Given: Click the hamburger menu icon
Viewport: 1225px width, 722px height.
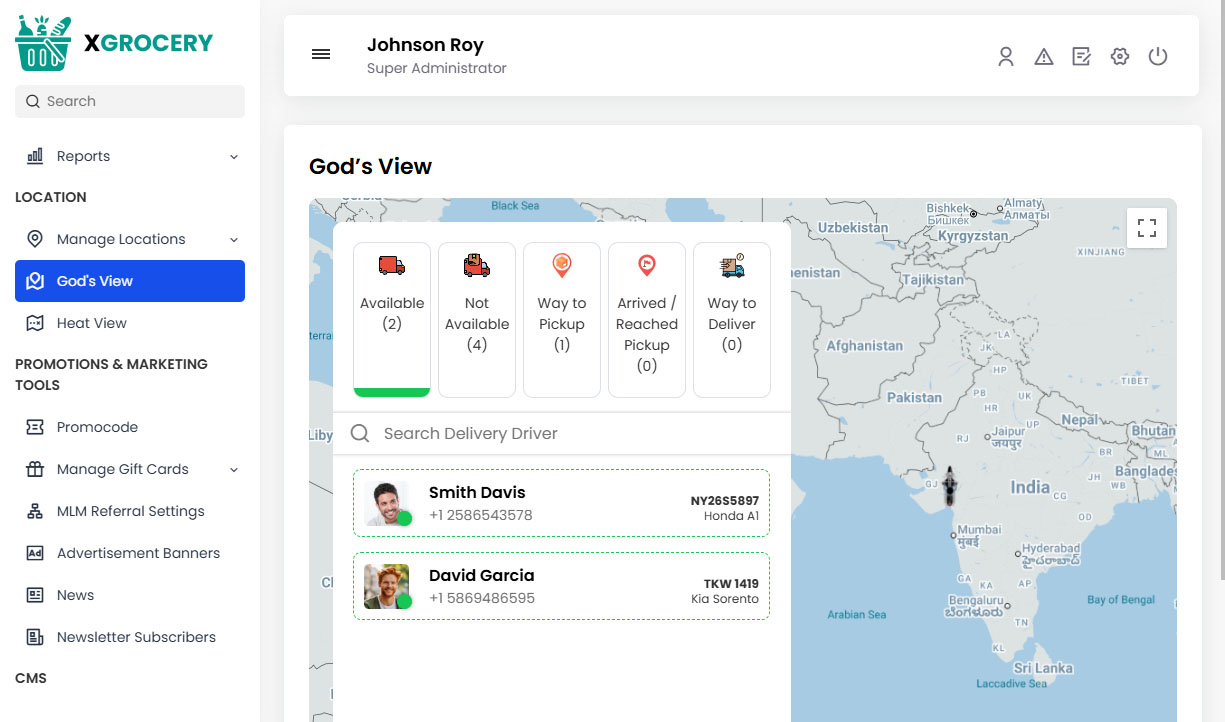Looking at the screenshot, I should [x=321, y=55].
